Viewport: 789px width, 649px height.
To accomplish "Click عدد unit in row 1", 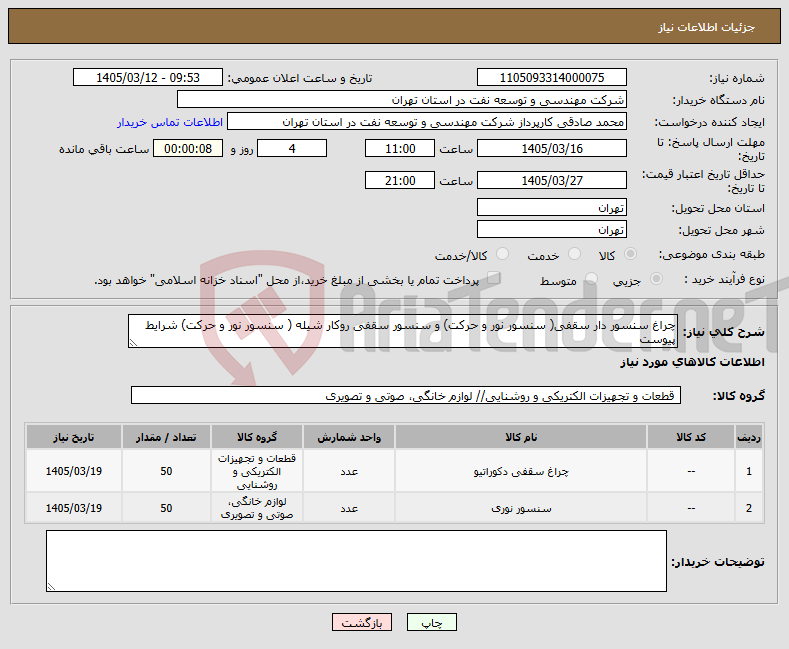I will (x=349, y=471).
